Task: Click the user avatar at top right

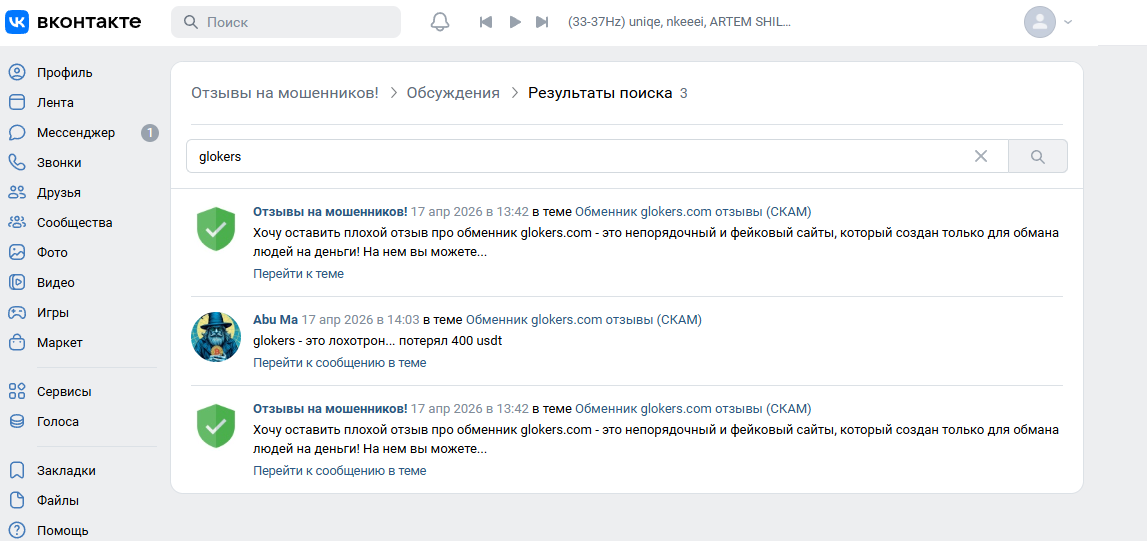Action: [x=1039, y=22]
